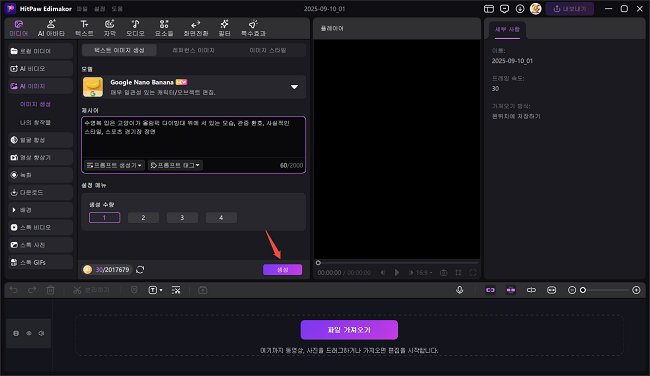The height and width of the screenshot is (376, 650).
Task: Click the crop icon in player controls
Action: 458,273
